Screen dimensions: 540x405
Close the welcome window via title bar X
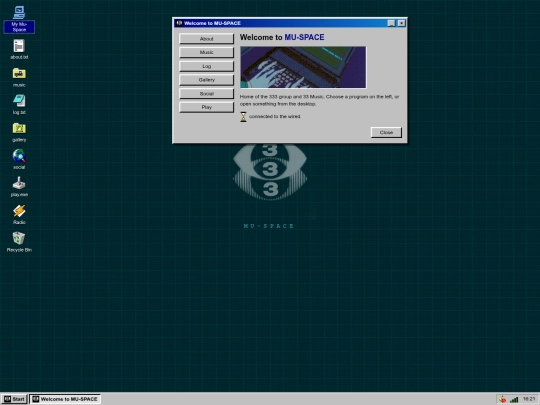click(x=401, y=23)
